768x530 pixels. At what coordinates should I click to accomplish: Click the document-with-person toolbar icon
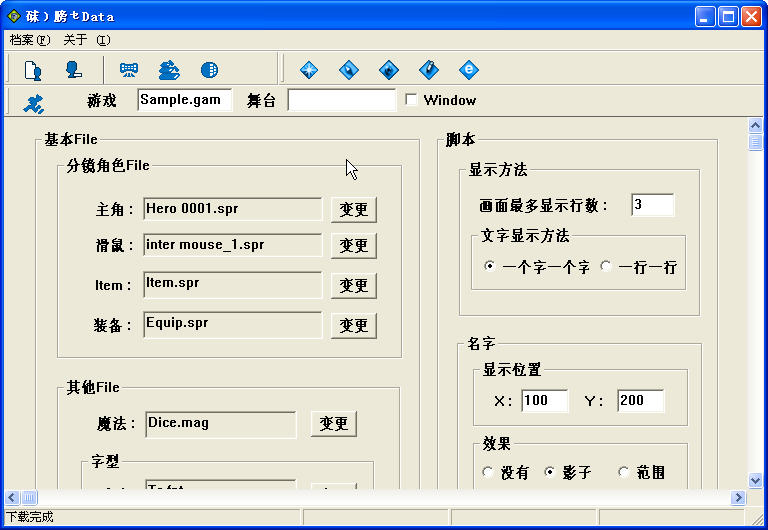click(x=33, y=70)
